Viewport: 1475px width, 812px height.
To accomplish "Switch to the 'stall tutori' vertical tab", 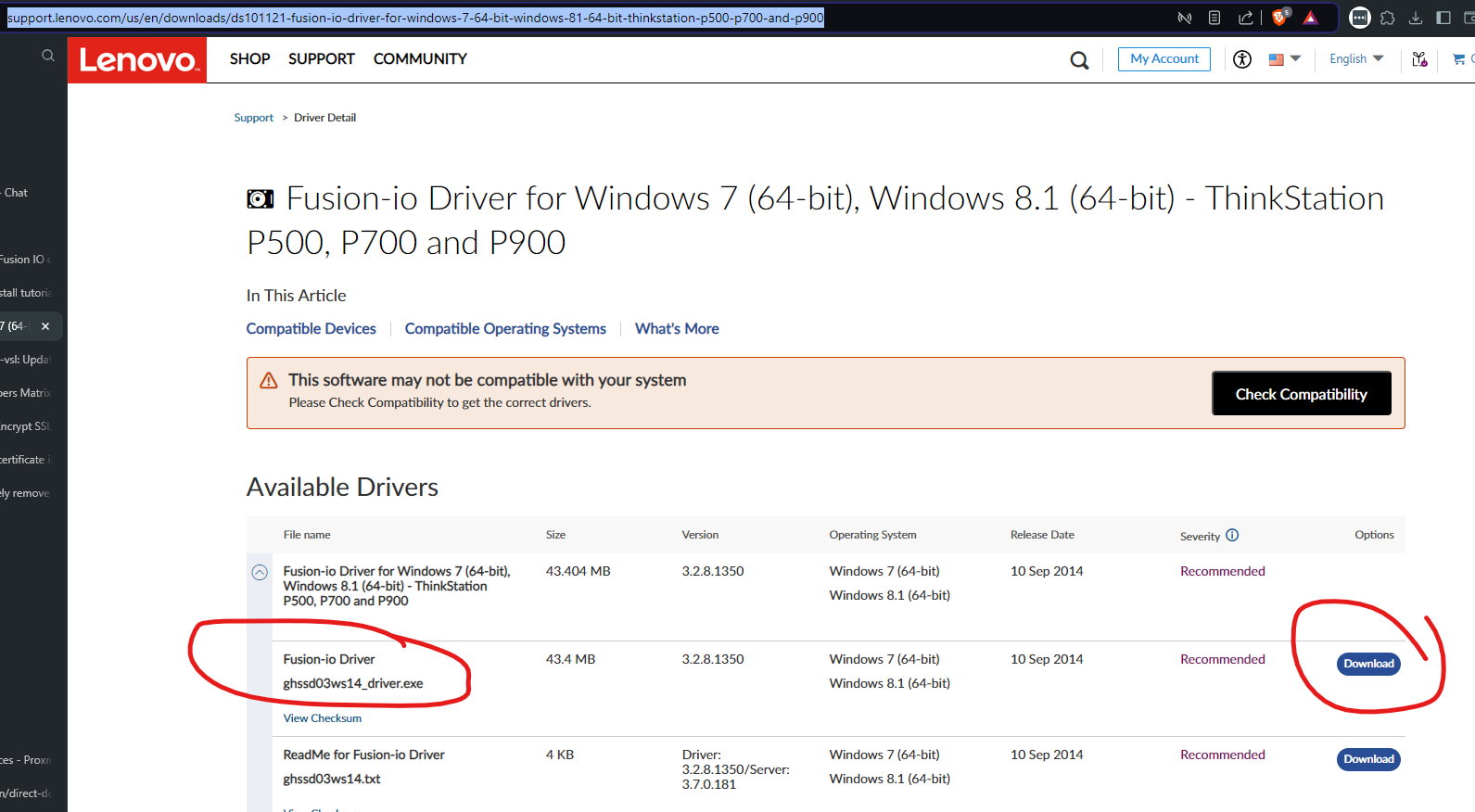I will coord(32,293).
